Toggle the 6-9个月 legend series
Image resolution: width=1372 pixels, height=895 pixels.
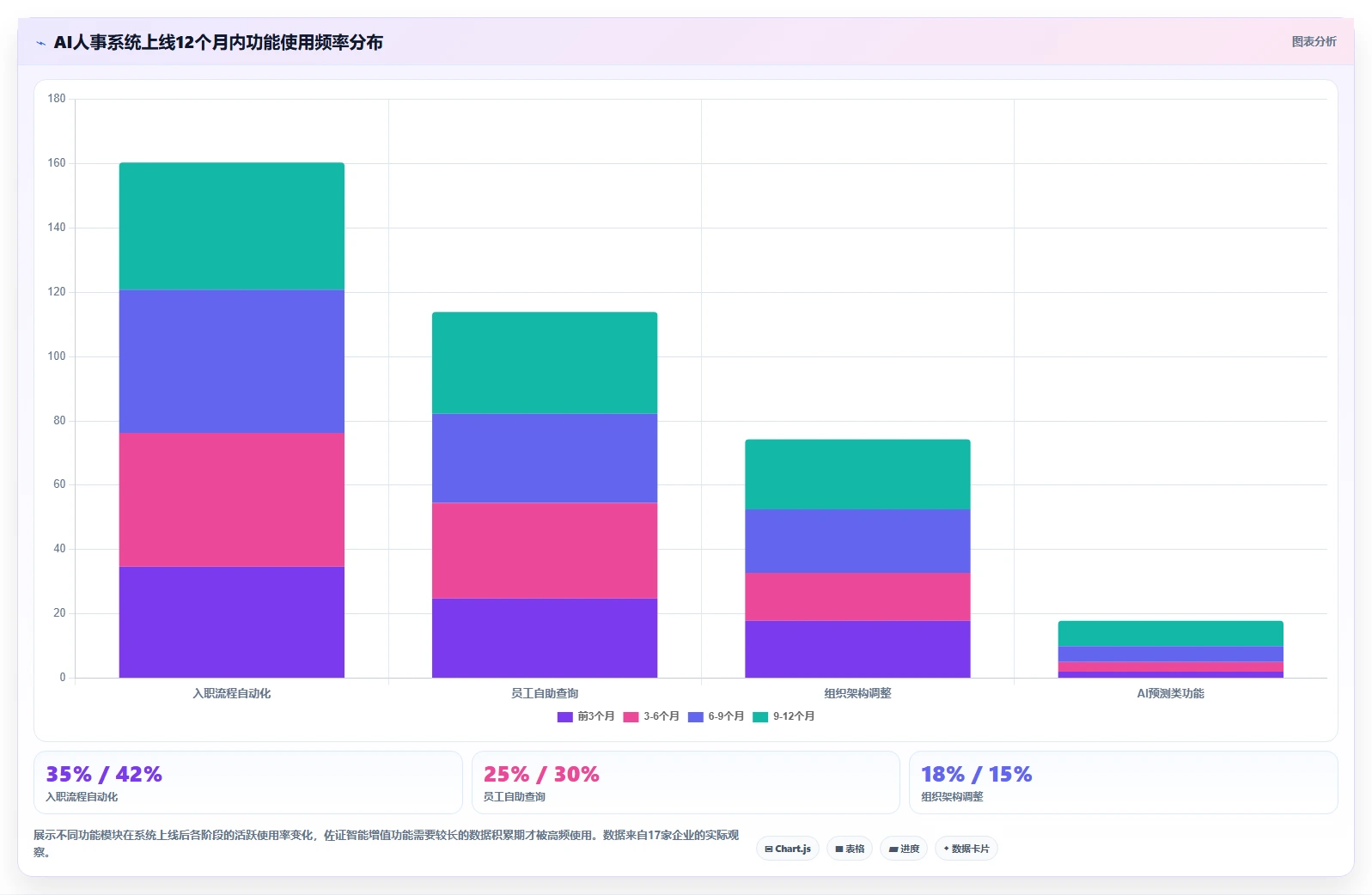pos(716,716)
